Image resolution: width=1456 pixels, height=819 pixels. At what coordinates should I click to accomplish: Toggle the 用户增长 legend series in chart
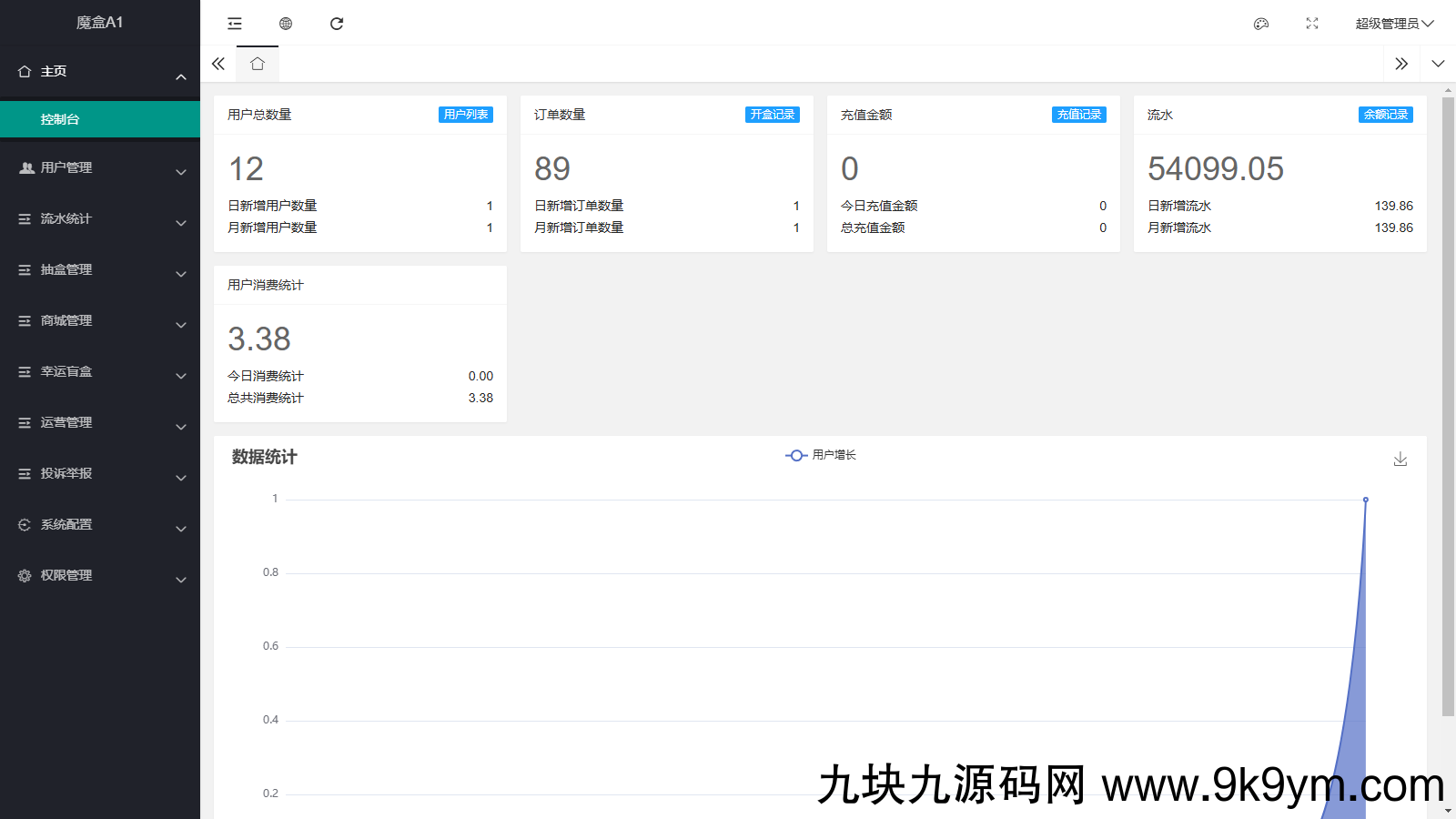821,455
